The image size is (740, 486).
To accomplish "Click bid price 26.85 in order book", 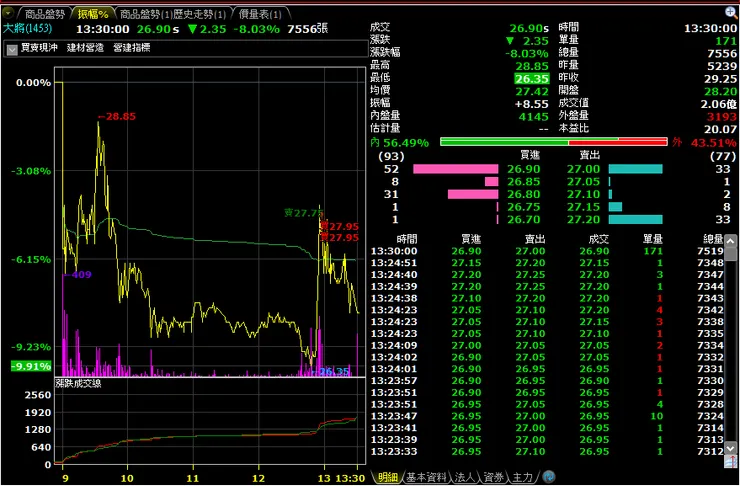I will pyautogui.click(x=523, y=182).
